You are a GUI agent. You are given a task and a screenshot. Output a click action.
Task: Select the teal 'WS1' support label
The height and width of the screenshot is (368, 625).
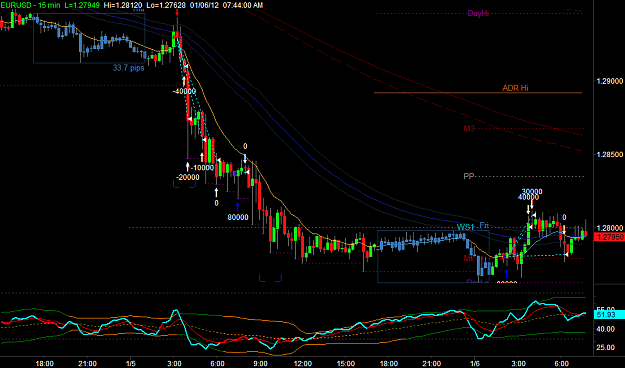click(465, 227)
